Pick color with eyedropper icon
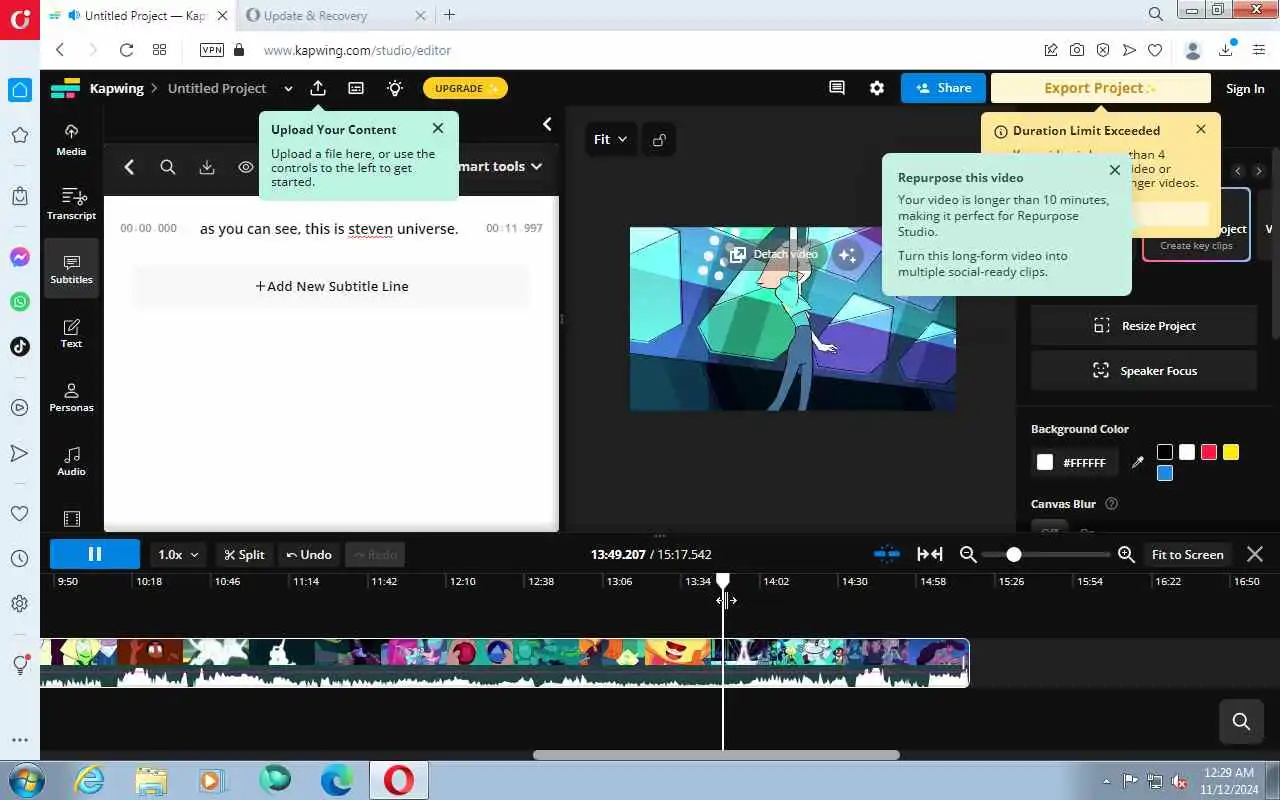 [x=1137, y=462]
